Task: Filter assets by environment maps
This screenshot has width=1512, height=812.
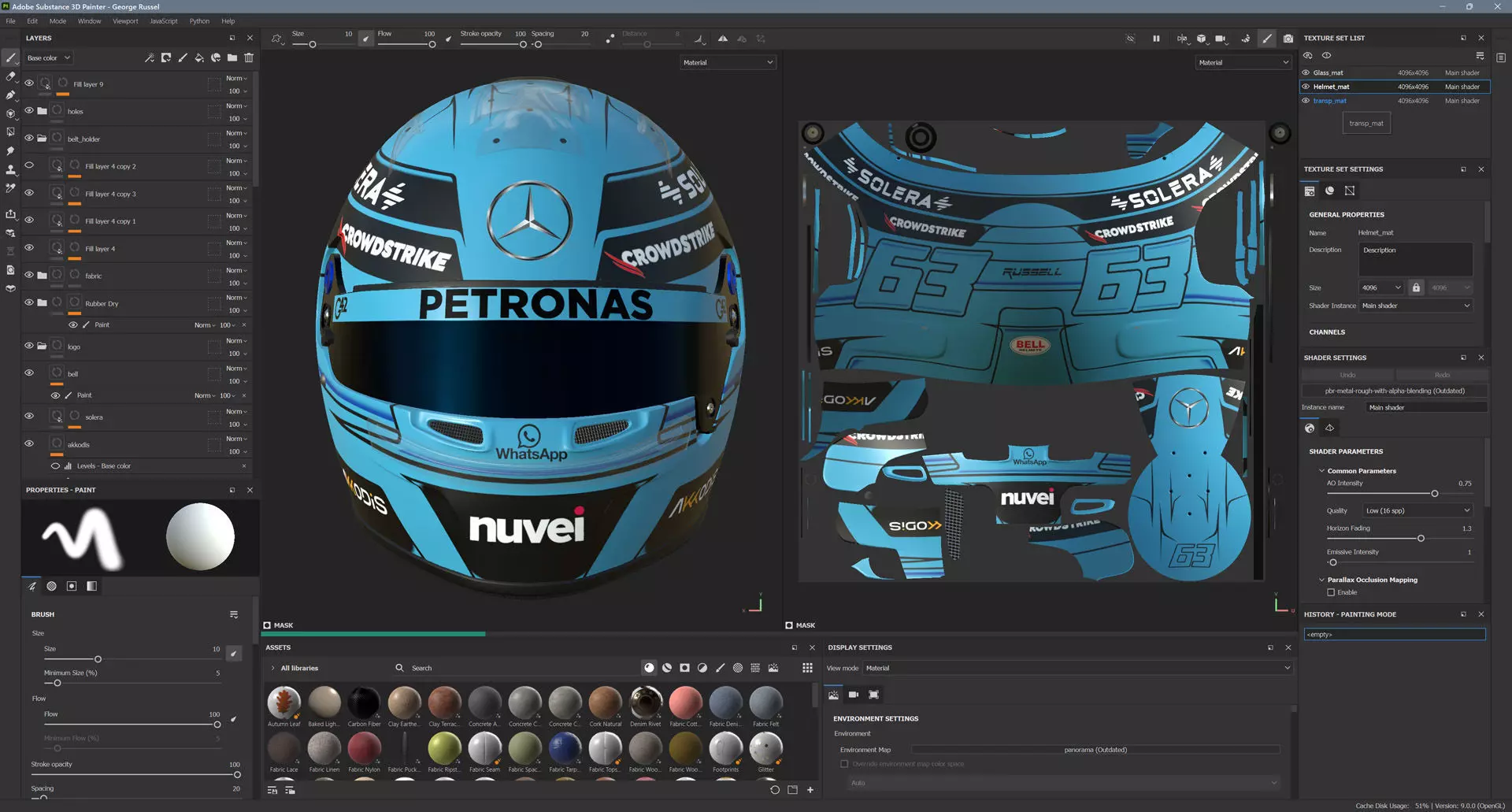Action: pos(773,668)
